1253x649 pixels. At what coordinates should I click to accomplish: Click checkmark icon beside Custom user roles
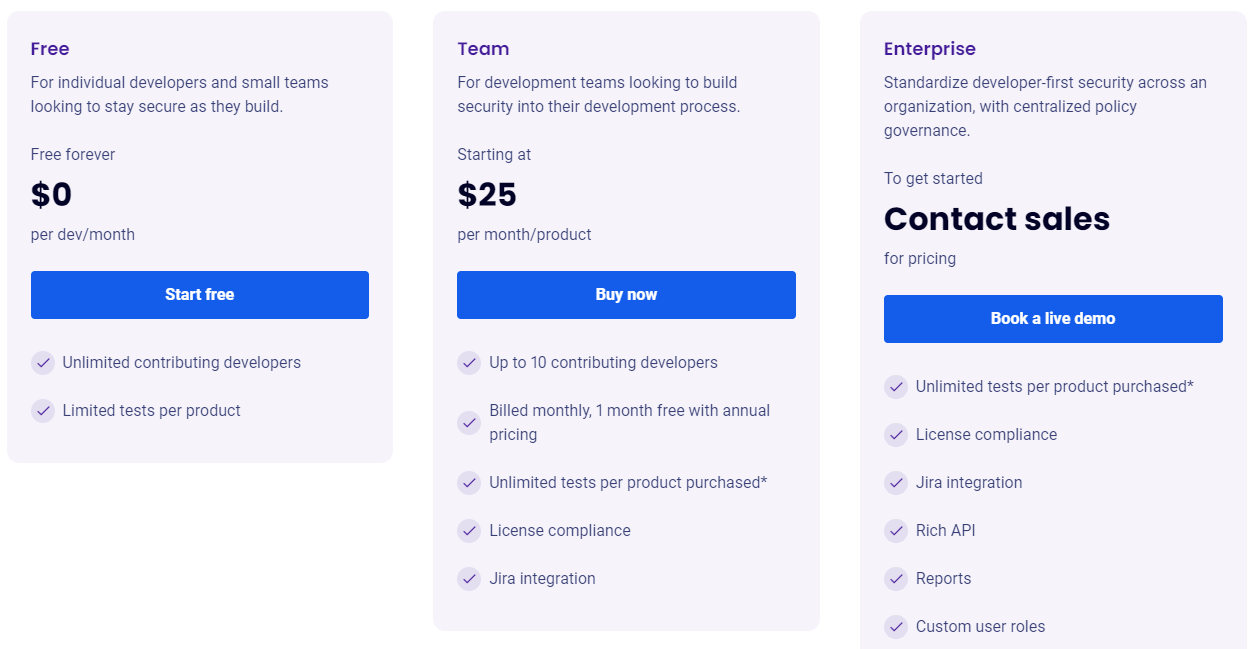click(x=896, y=627)
